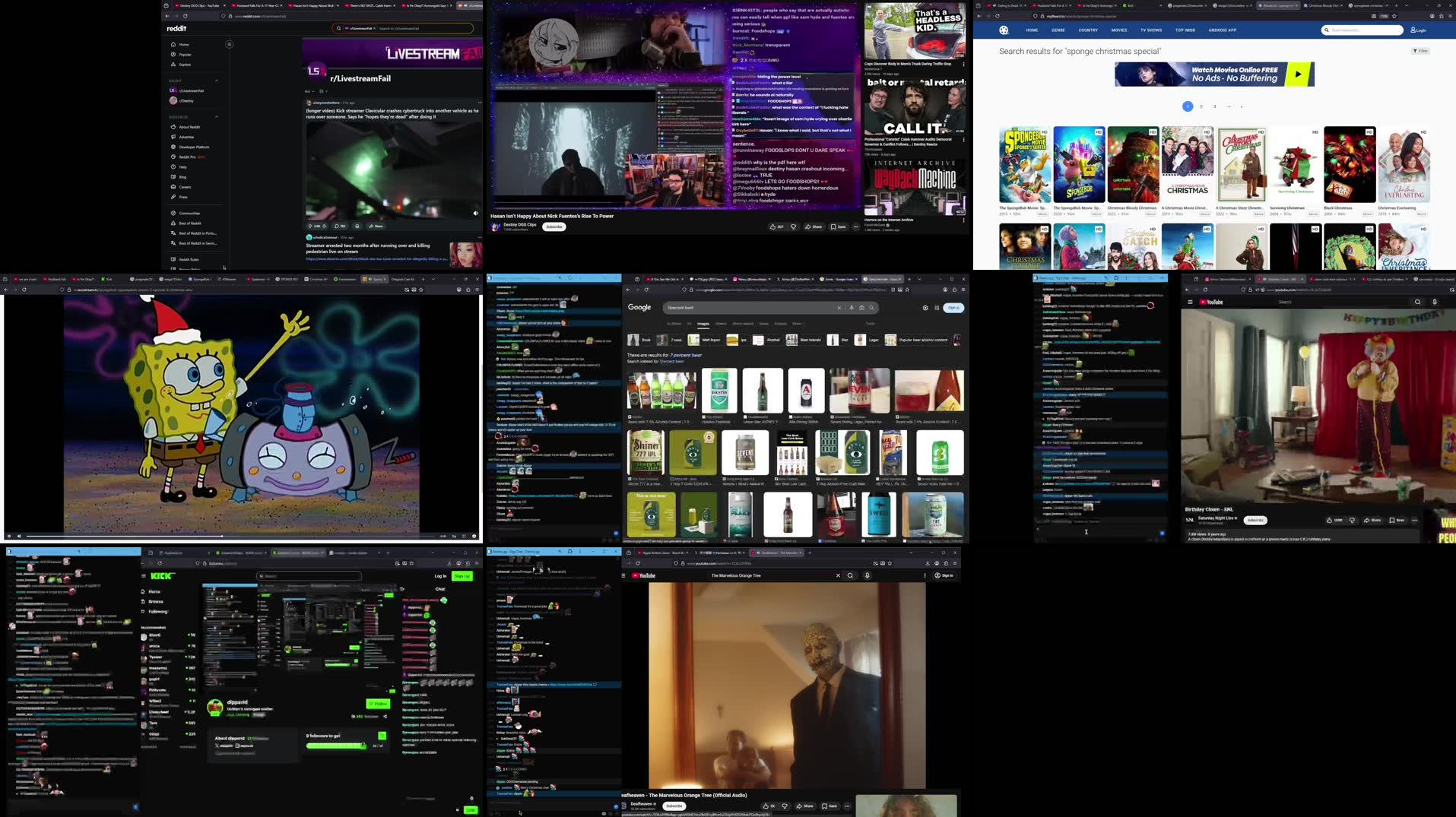Open the Hot sort dropdown on r/LivestreamFail
Image resolution: width=1456 pixels, height=817 pixels.
point(309,91)
